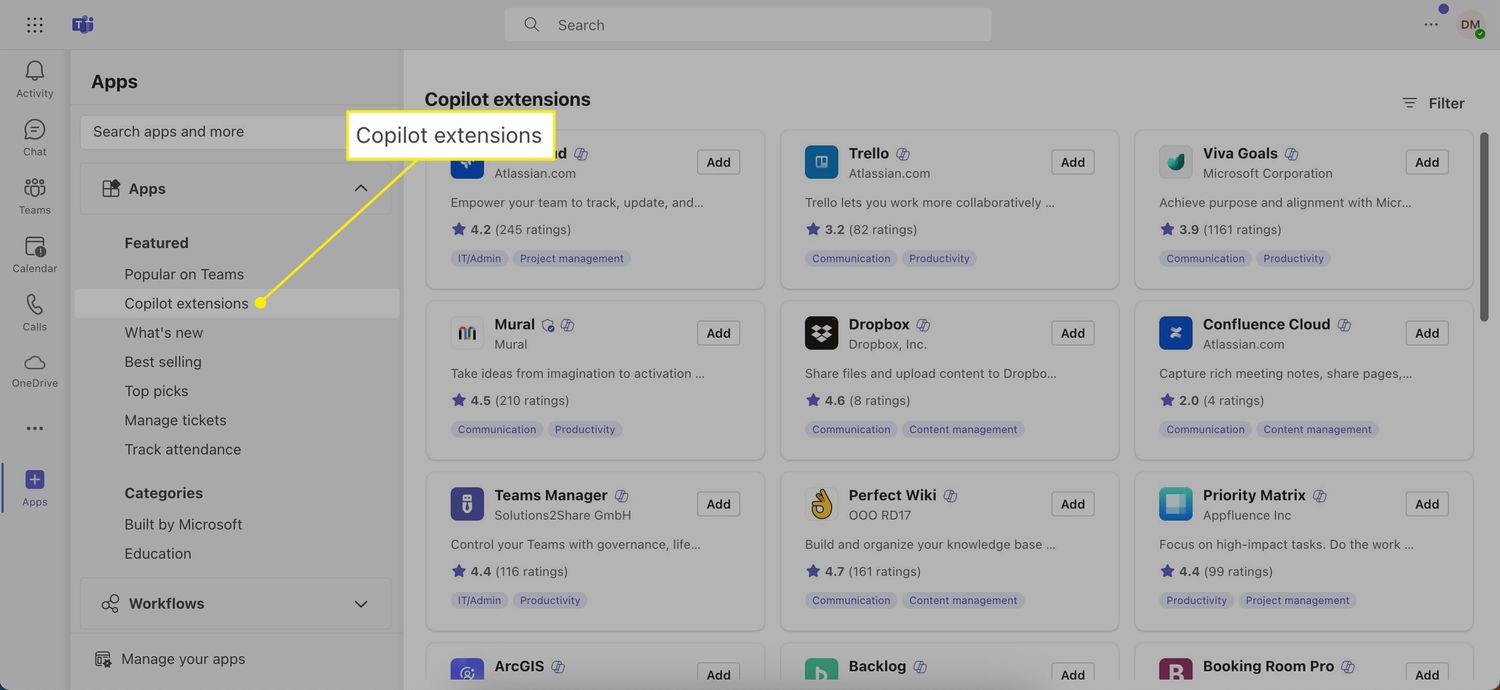Open Calls from the left rail
This screenshot has height=690, width=1500.
[34, 305]
